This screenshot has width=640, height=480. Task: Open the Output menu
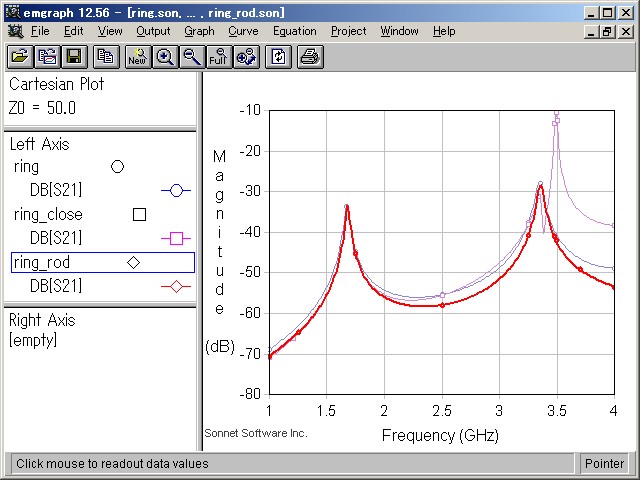[x=153, y=31]
